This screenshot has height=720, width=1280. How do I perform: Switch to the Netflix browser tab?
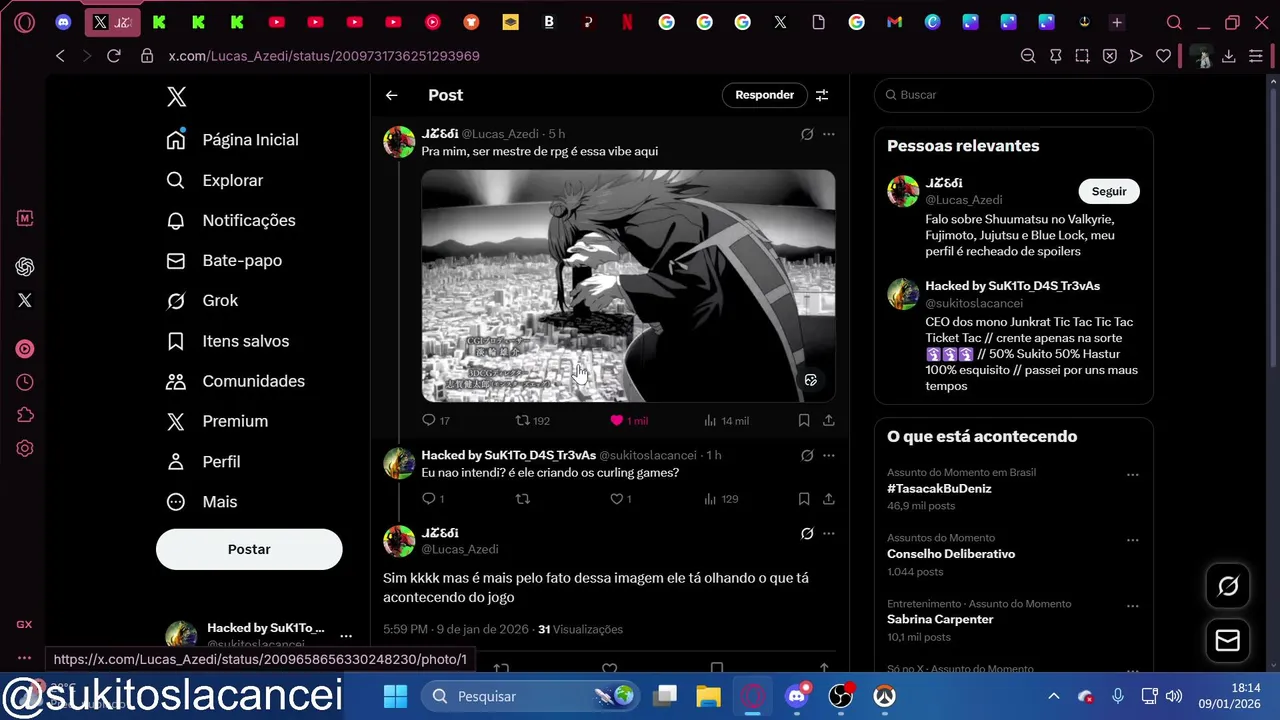627,22
